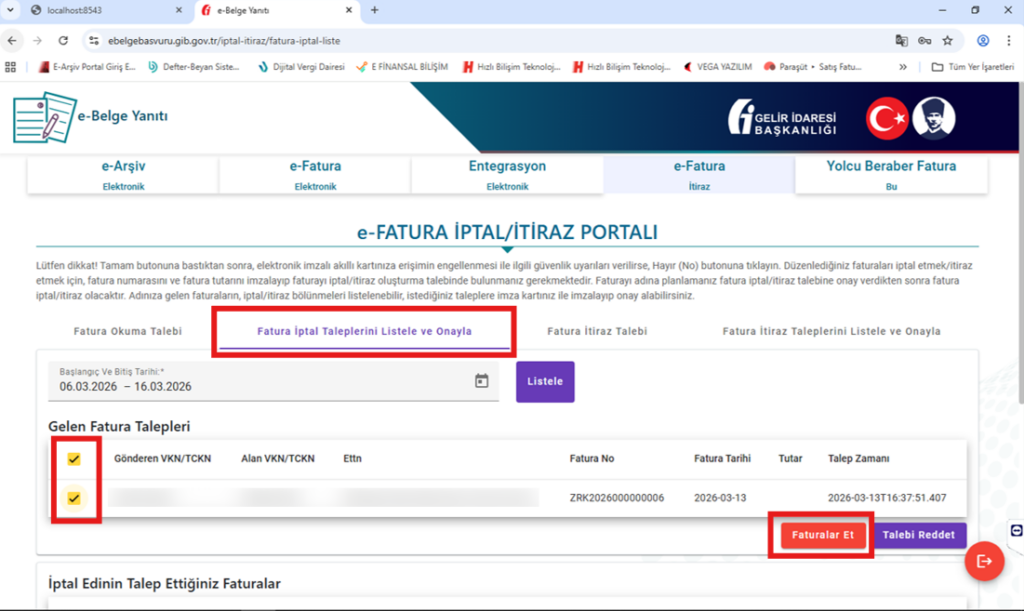Switch to Fatura İtiraz Talebi tab

(597, 331)
